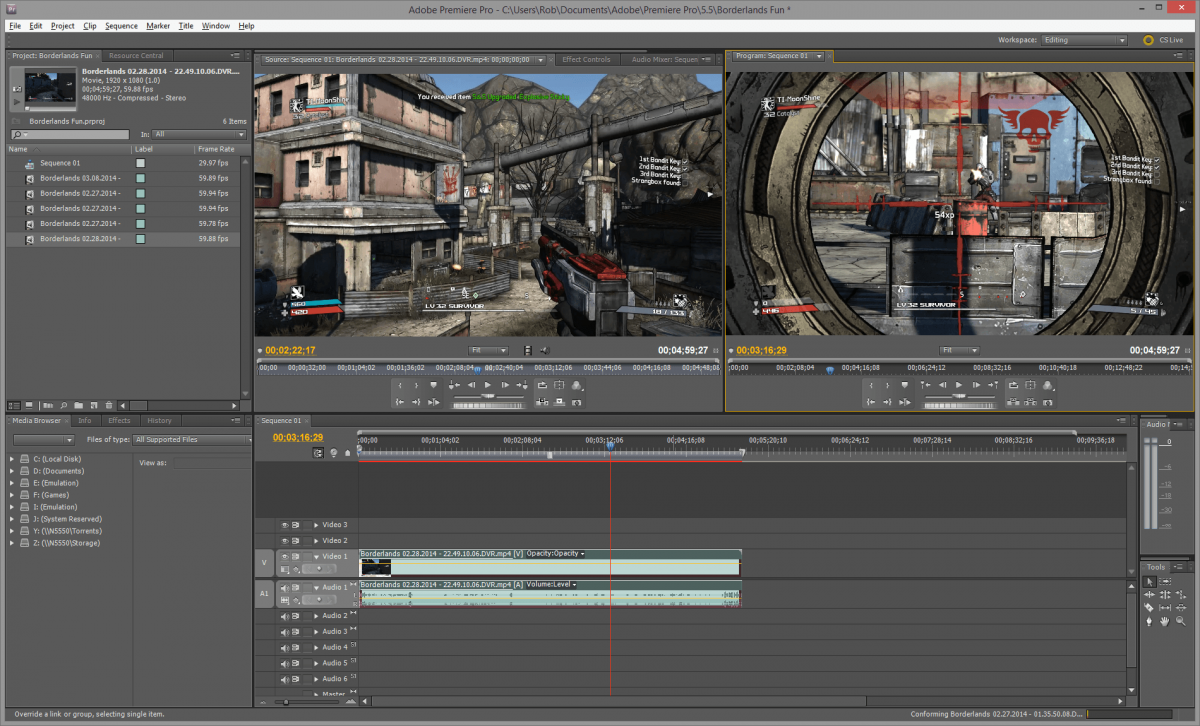Select the Selection tool in Tools panel
The image size is (1200, 726).
point(1149,581)
